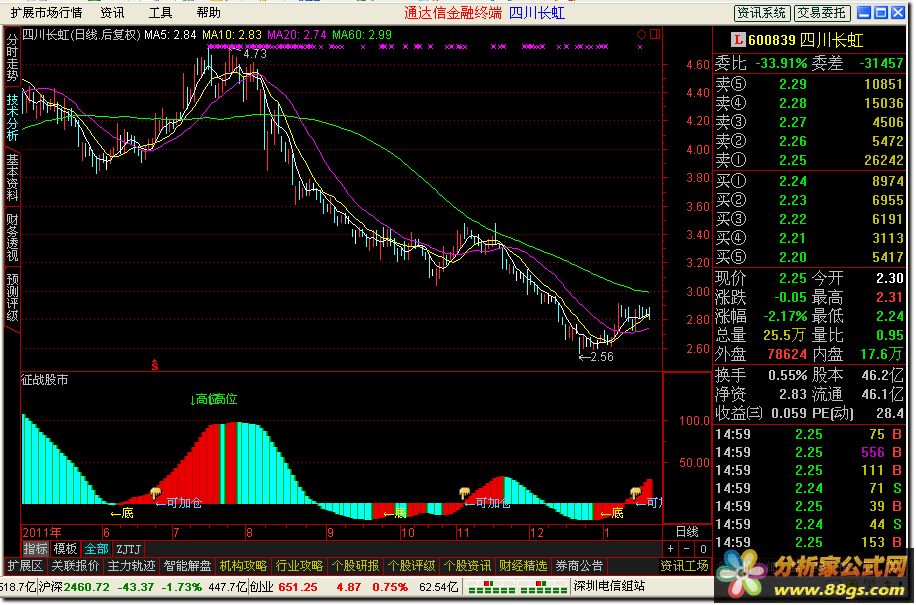Click the second green connection status indicator
The height and width of the screenshot is (605, 916).
pyautogui.click(x=543, y=587)
